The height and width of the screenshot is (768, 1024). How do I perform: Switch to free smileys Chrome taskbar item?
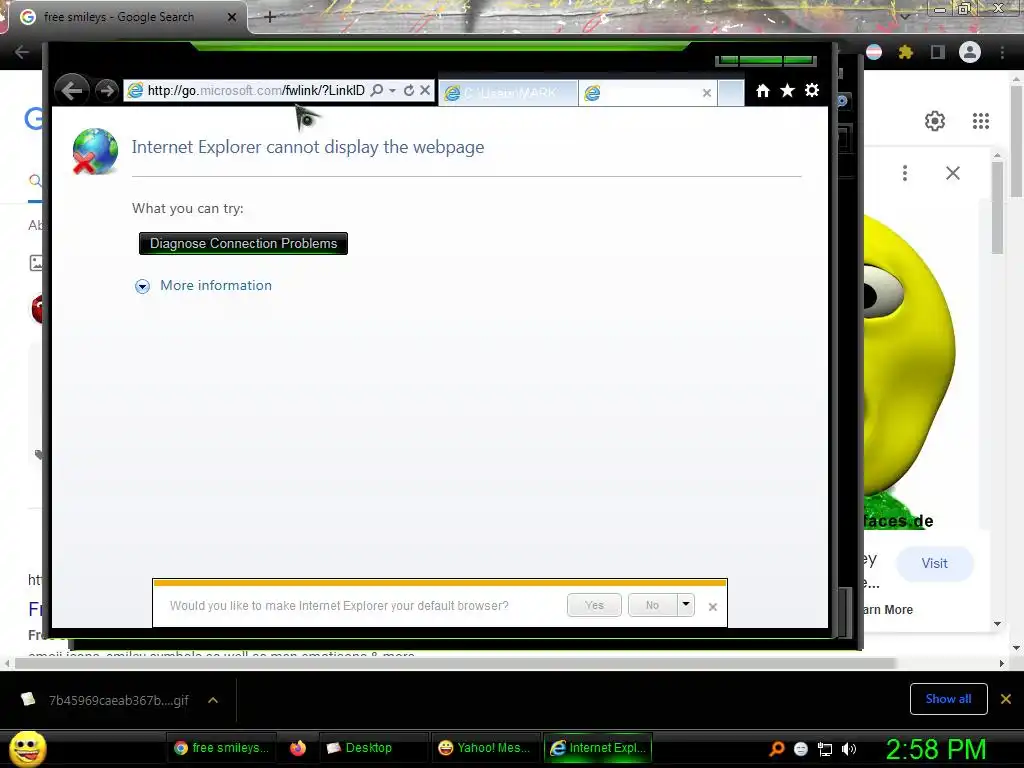221,748
